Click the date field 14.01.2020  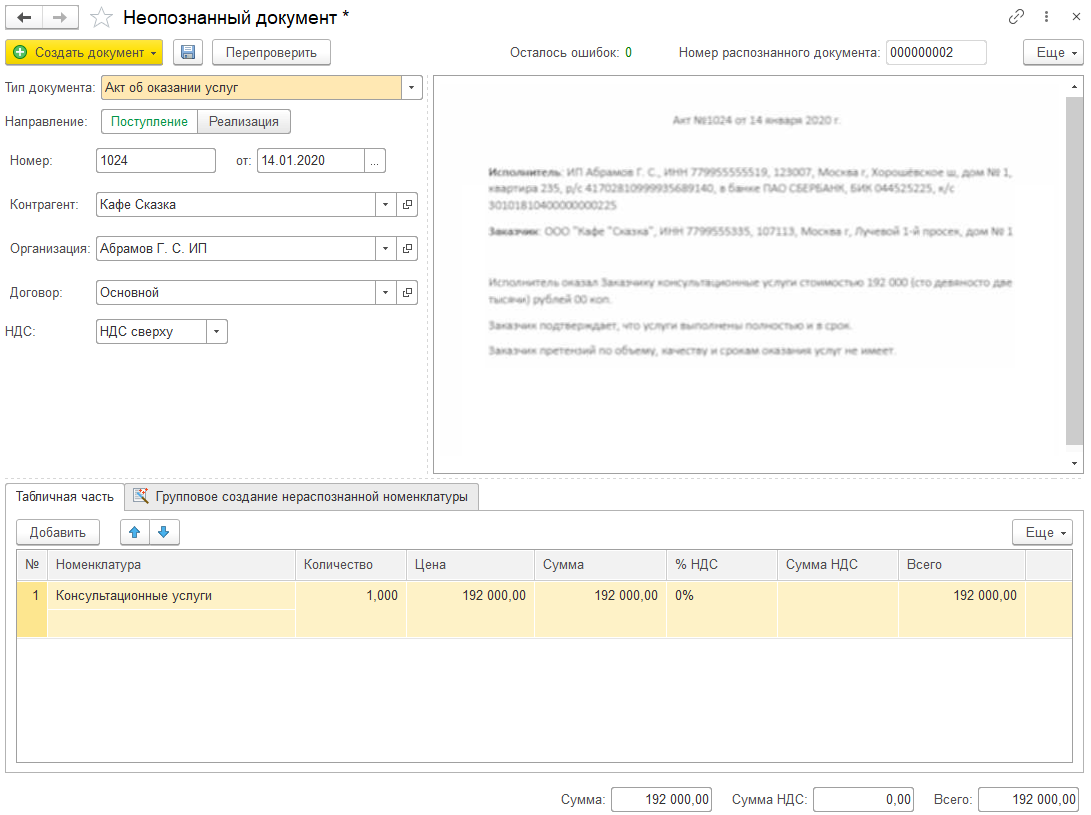pyautogui.click(x=311, y=161)
